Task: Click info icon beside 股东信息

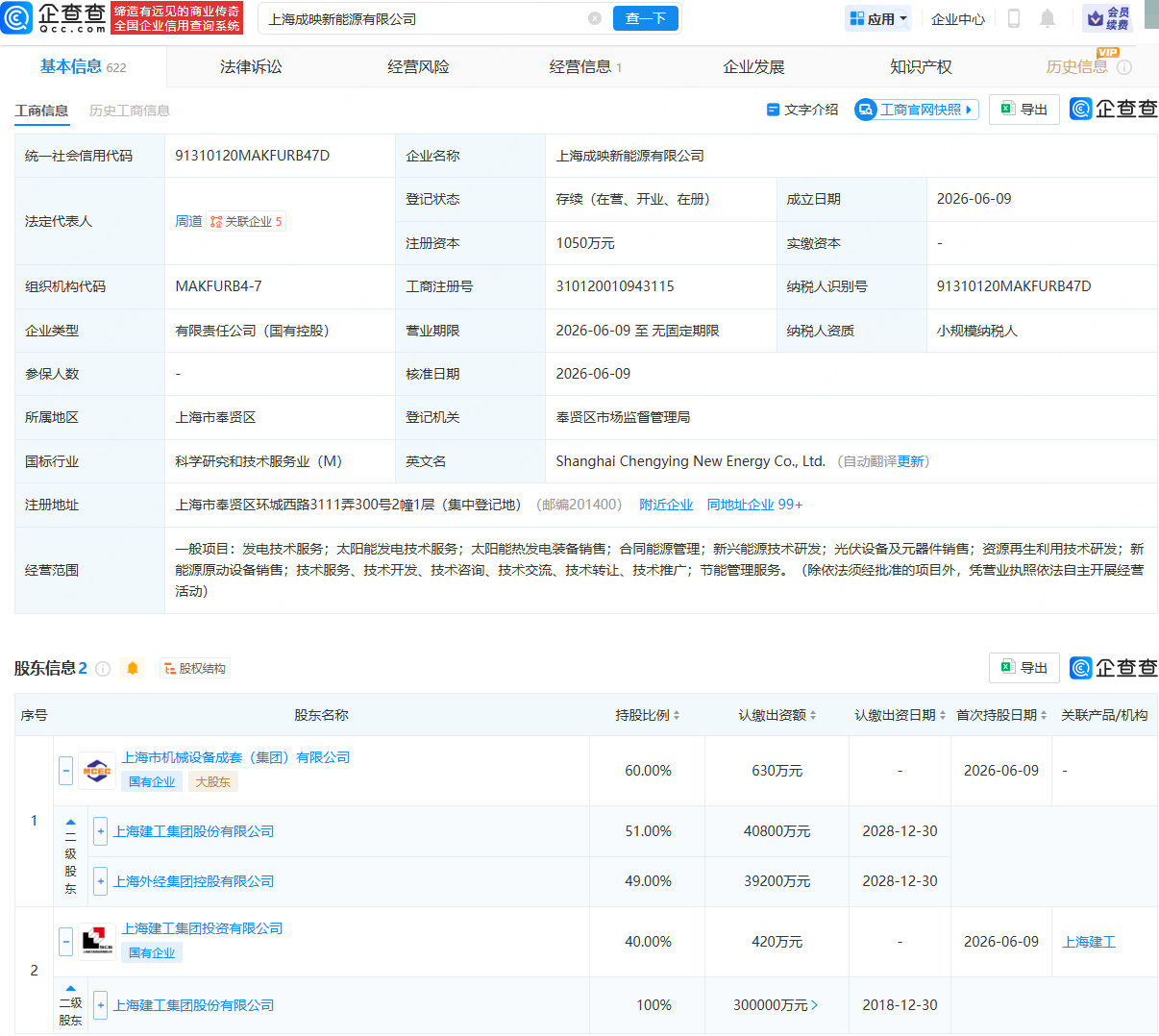Action: pyautogui.click(x=103, y=668)
